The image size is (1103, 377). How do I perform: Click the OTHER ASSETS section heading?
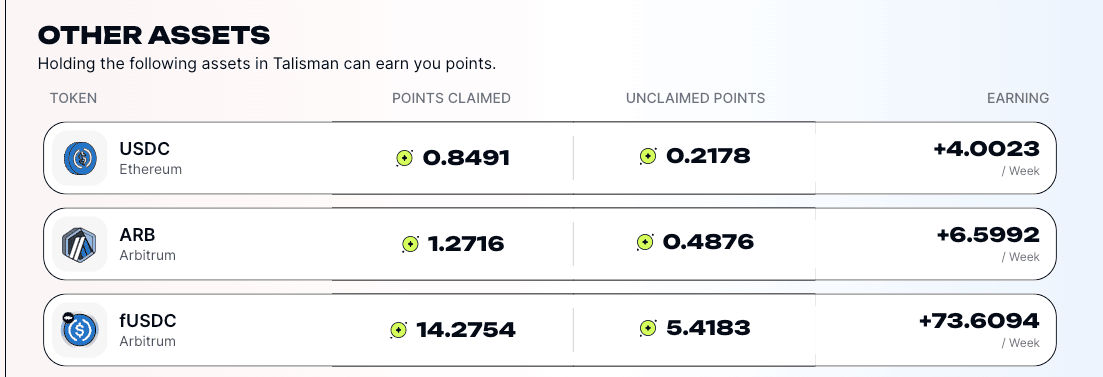point(153,35)
